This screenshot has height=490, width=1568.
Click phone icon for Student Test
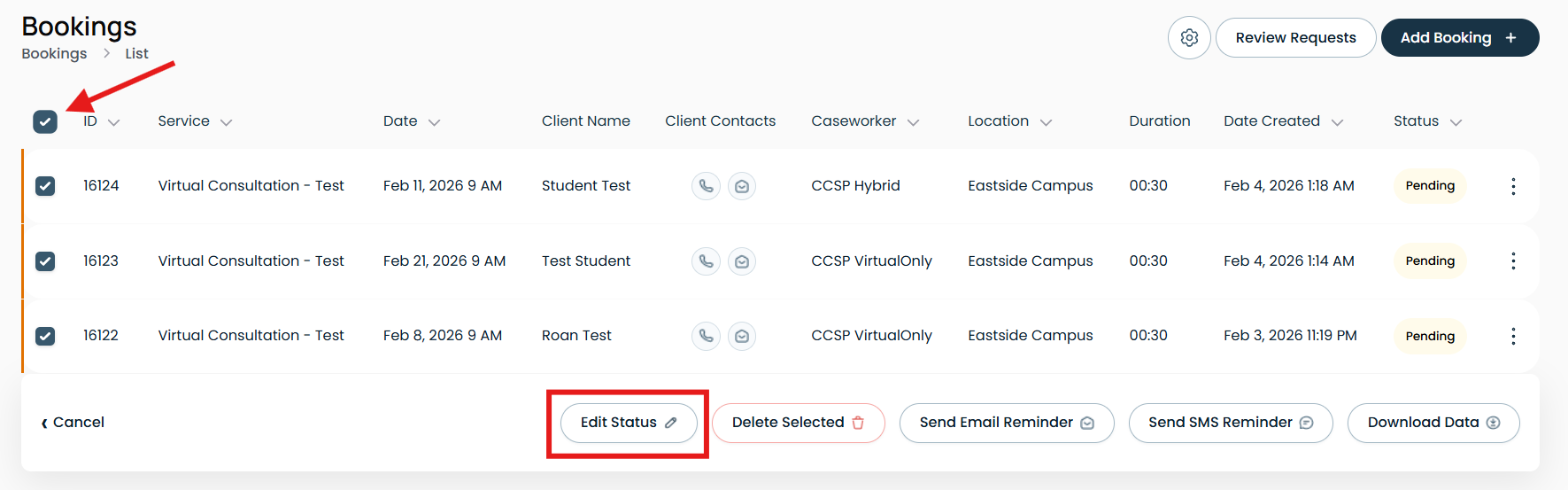[706, 186]
